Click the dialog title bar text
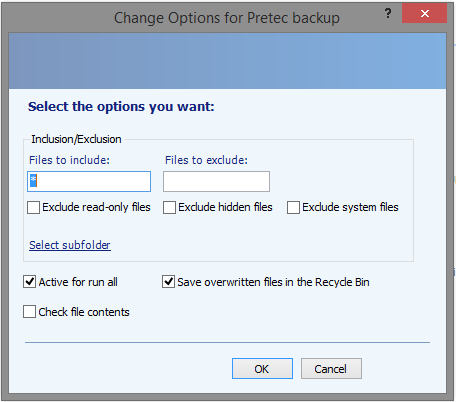The image size is (456, 402). (x=227, y=18)
